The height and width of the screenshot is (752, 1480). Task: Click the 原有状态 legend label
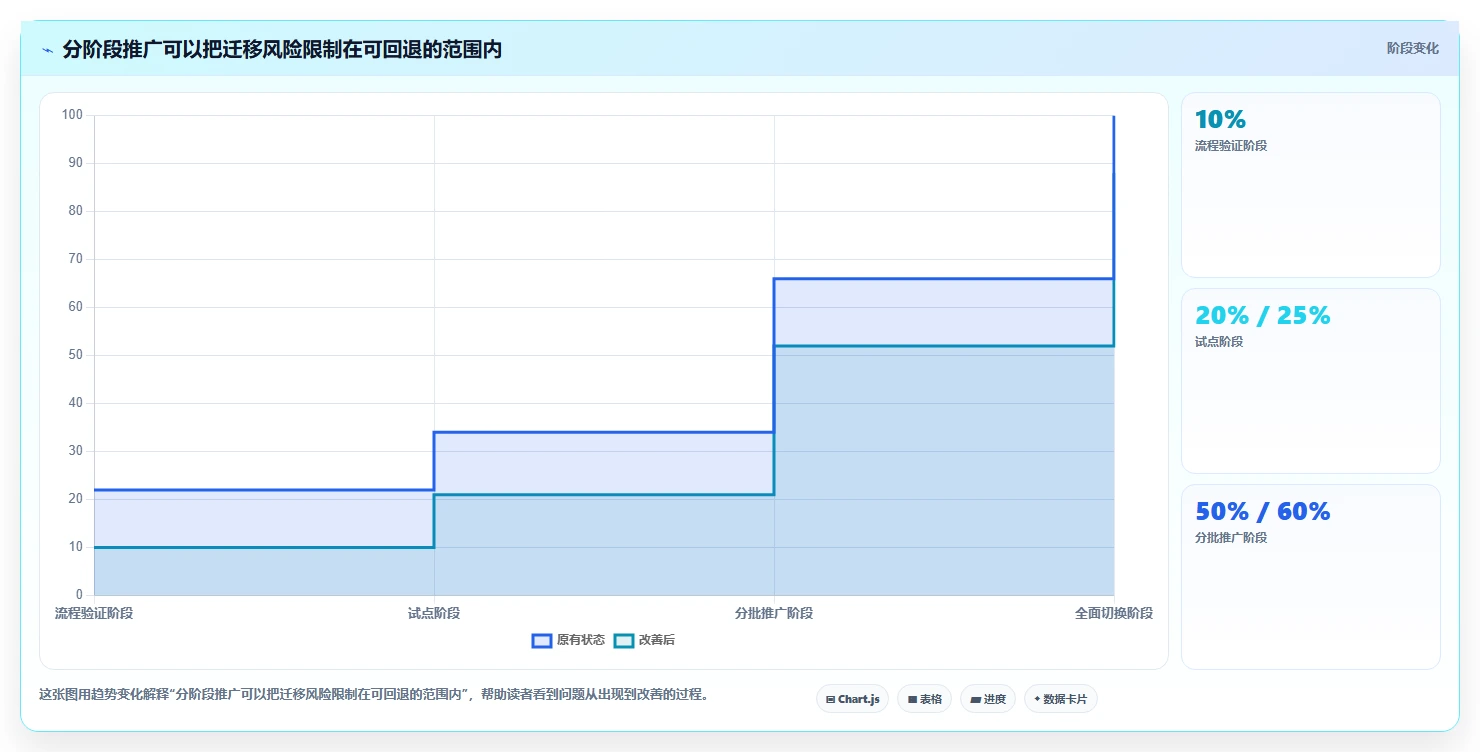[x=581, y=640]
